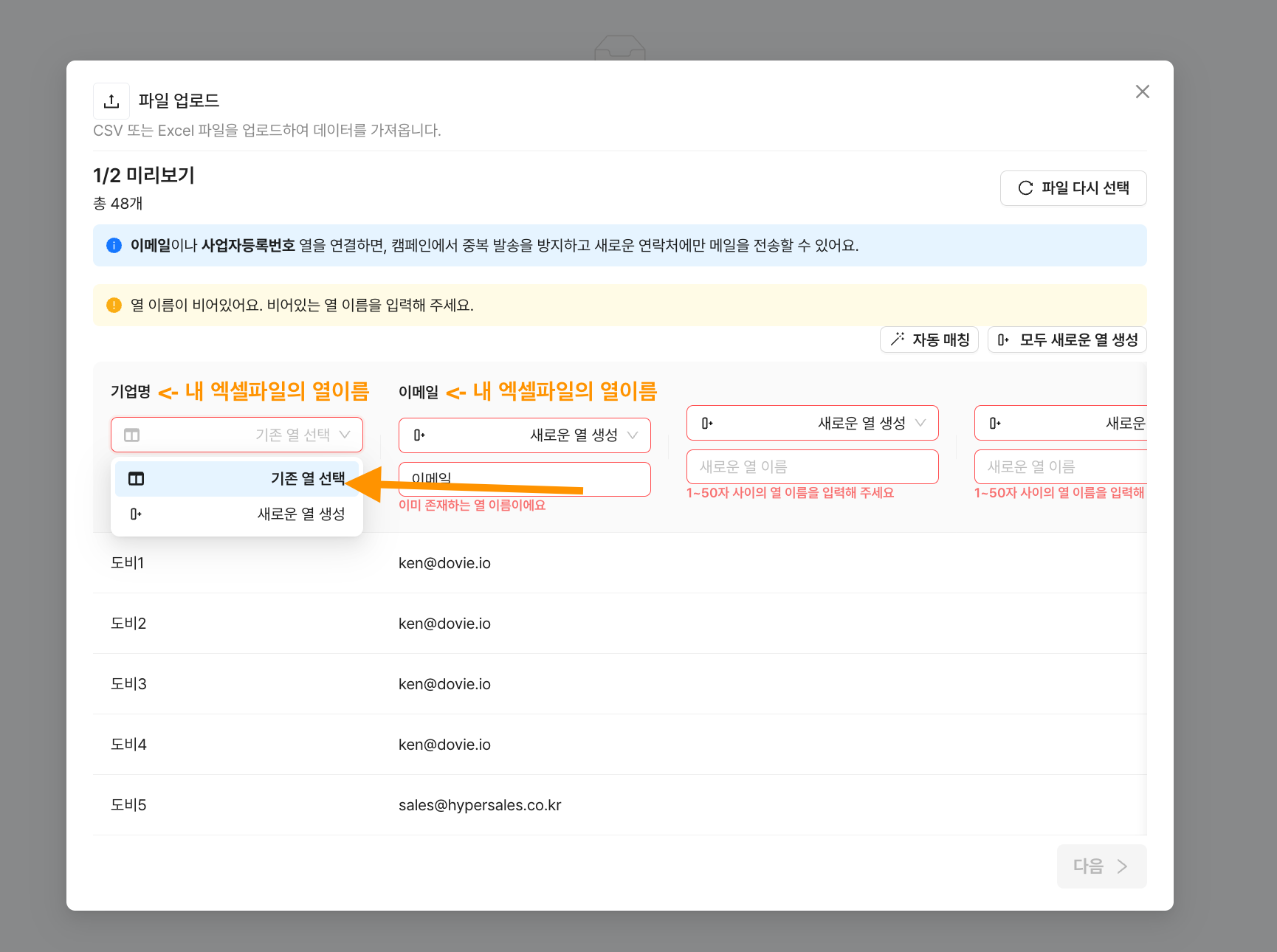Click the orange warning icon in the alert
This screenshot has height=952, width=1277.
pos(114,306)
